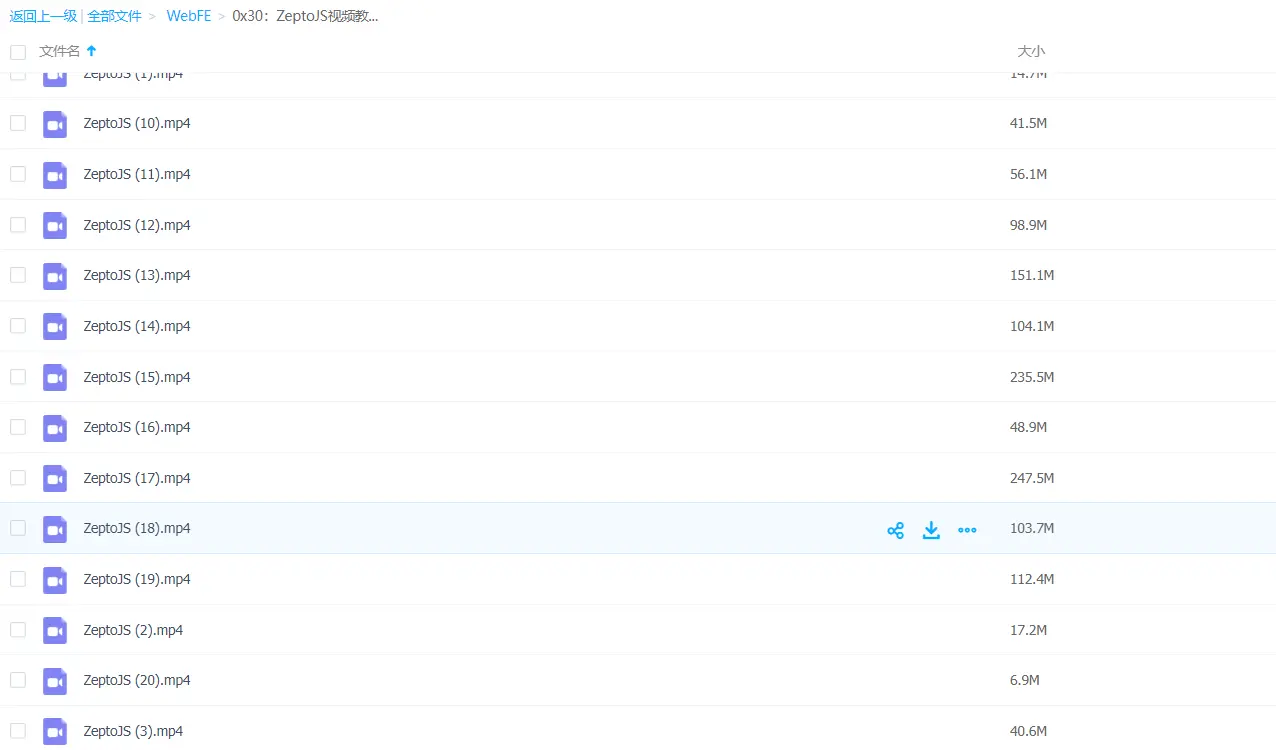The image size is (1276, 750).
Task: Open file name ZeptoJS (3).mp4
Action: click(133, 731)
